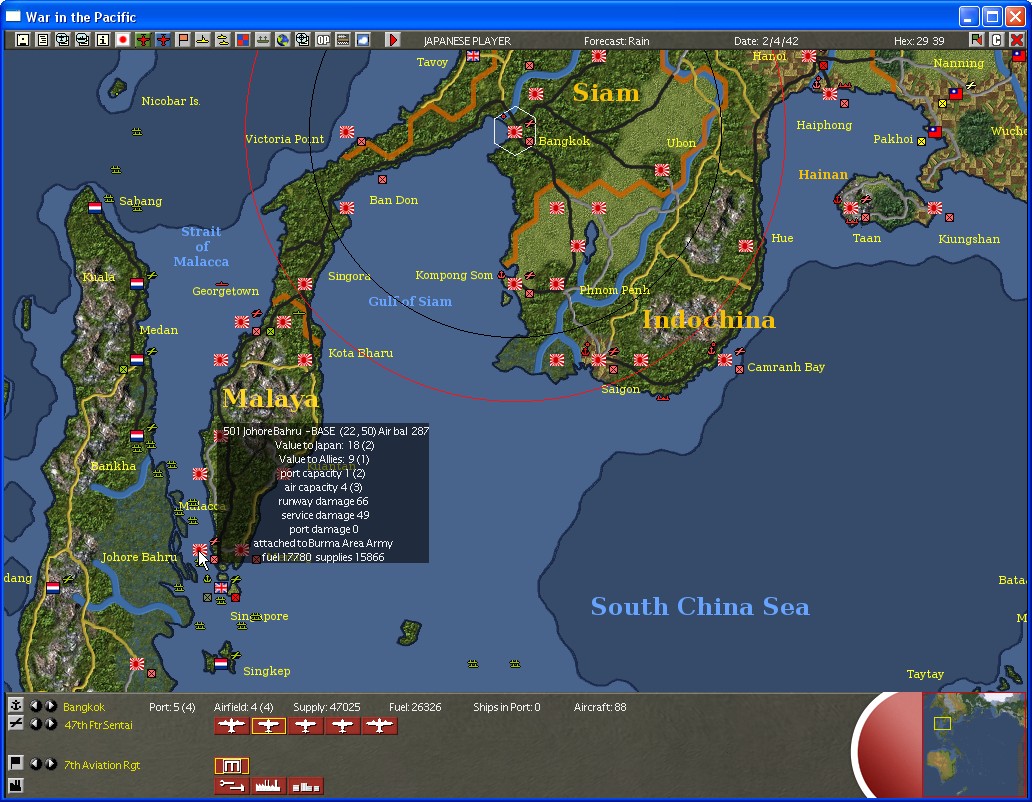Select the wrench support icon under 7th Aviation Rgt

coord(230,786)
